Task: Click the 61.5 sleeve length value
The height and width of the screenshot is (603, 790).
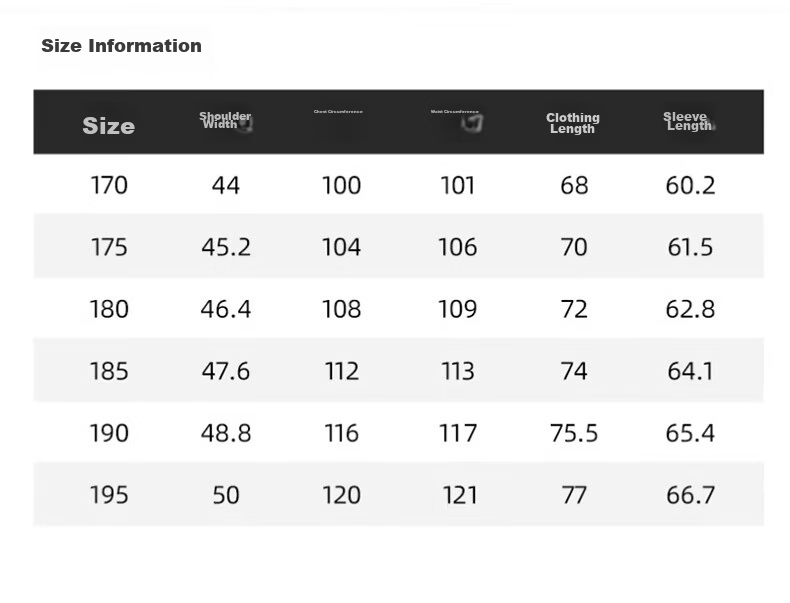Action: [690, 247]
